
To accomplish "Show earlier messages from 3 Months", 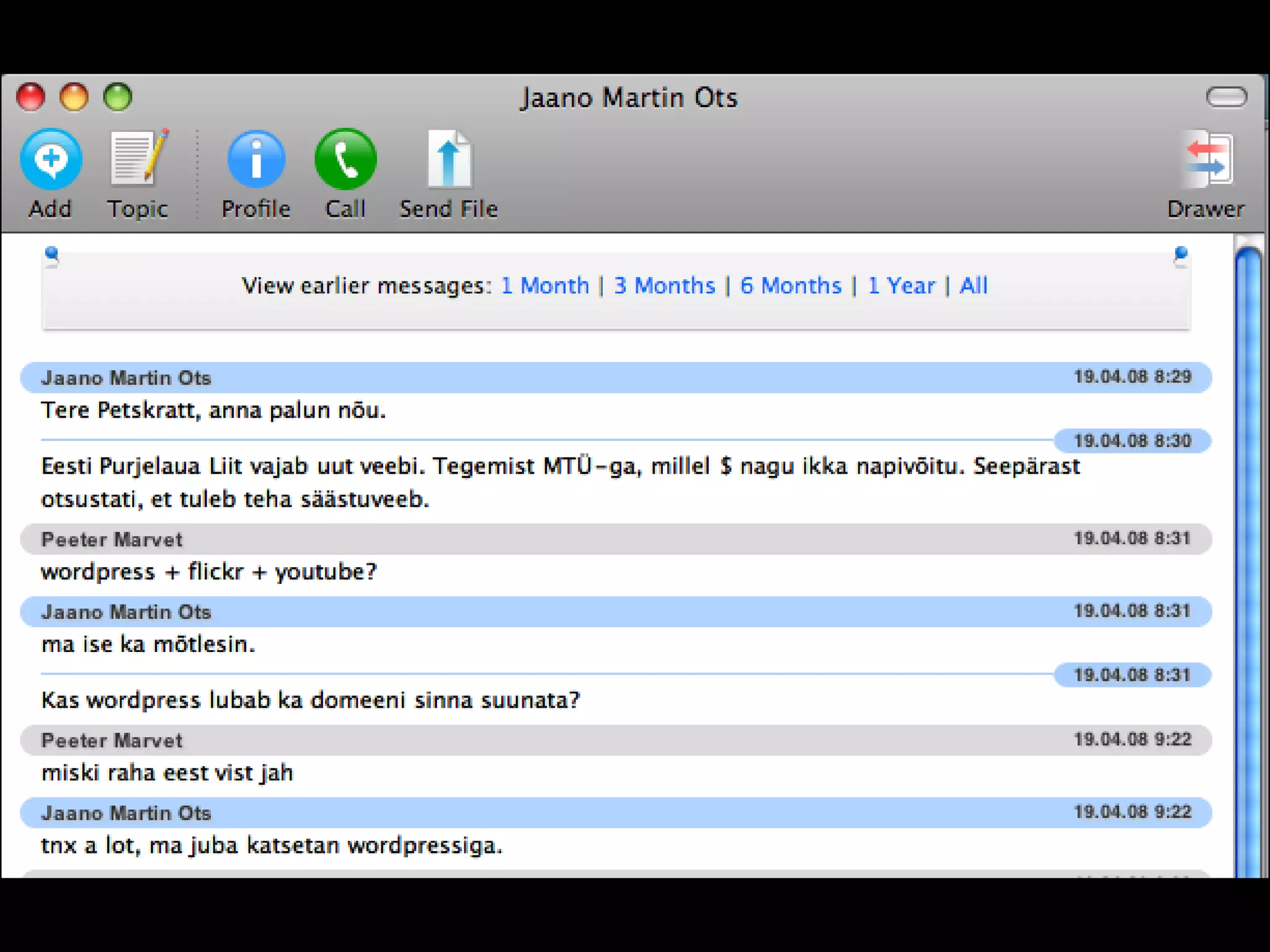I will point(664,286).
